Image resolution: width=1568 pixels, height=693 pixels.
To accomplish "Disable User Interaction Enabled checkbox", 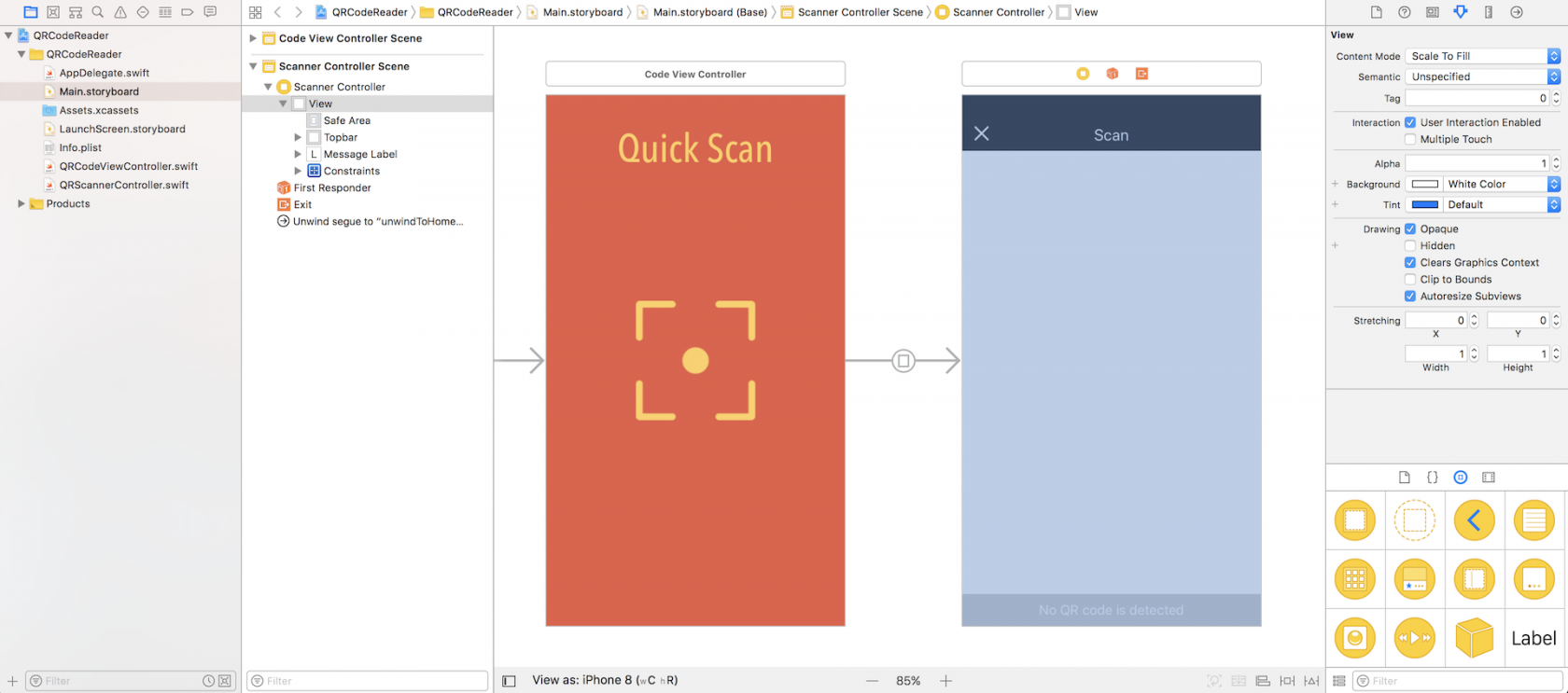I will [x=1410, y=122].
